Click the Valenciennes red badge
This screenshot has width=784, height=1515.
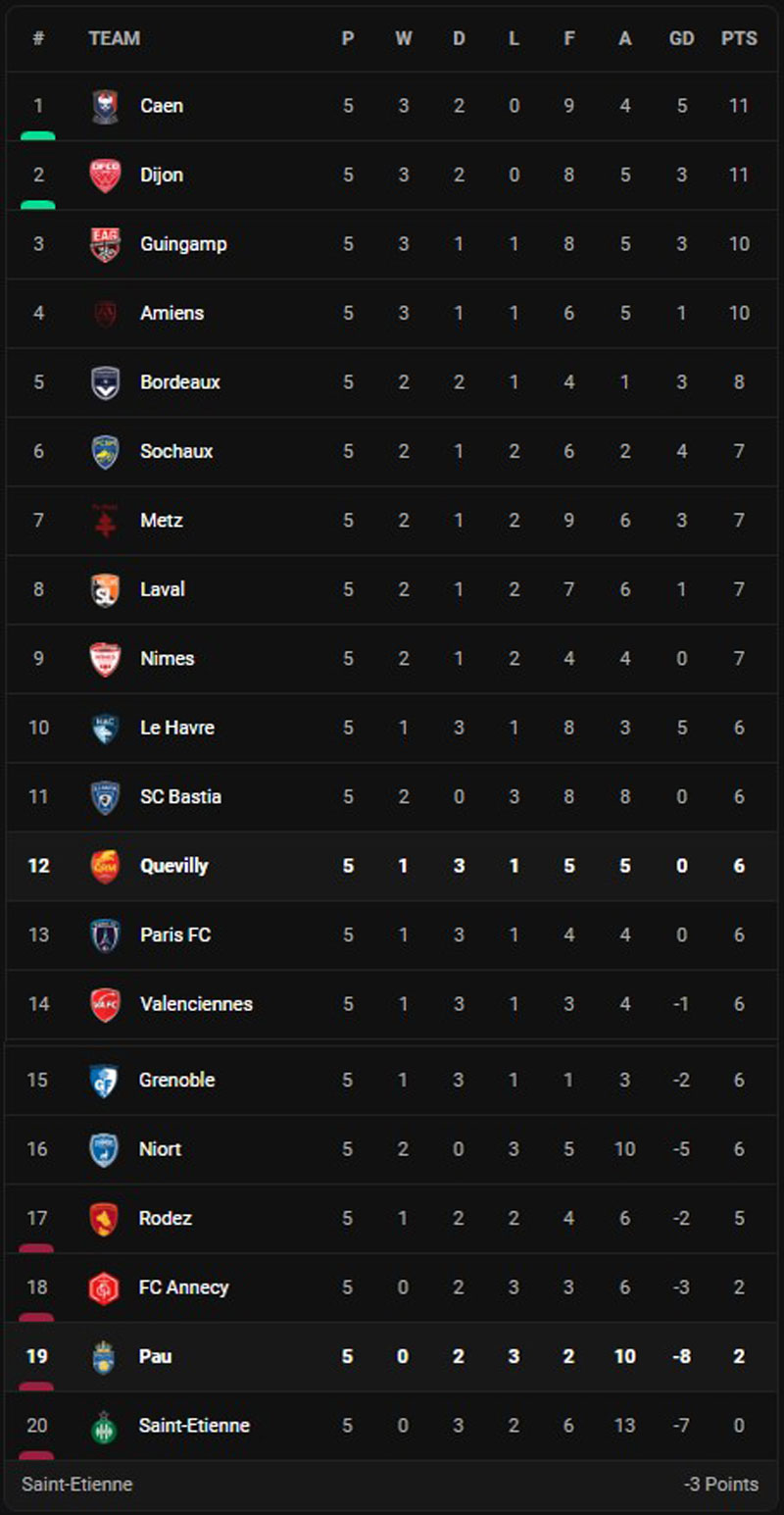pyautogui.click(x=105, y=1005)
